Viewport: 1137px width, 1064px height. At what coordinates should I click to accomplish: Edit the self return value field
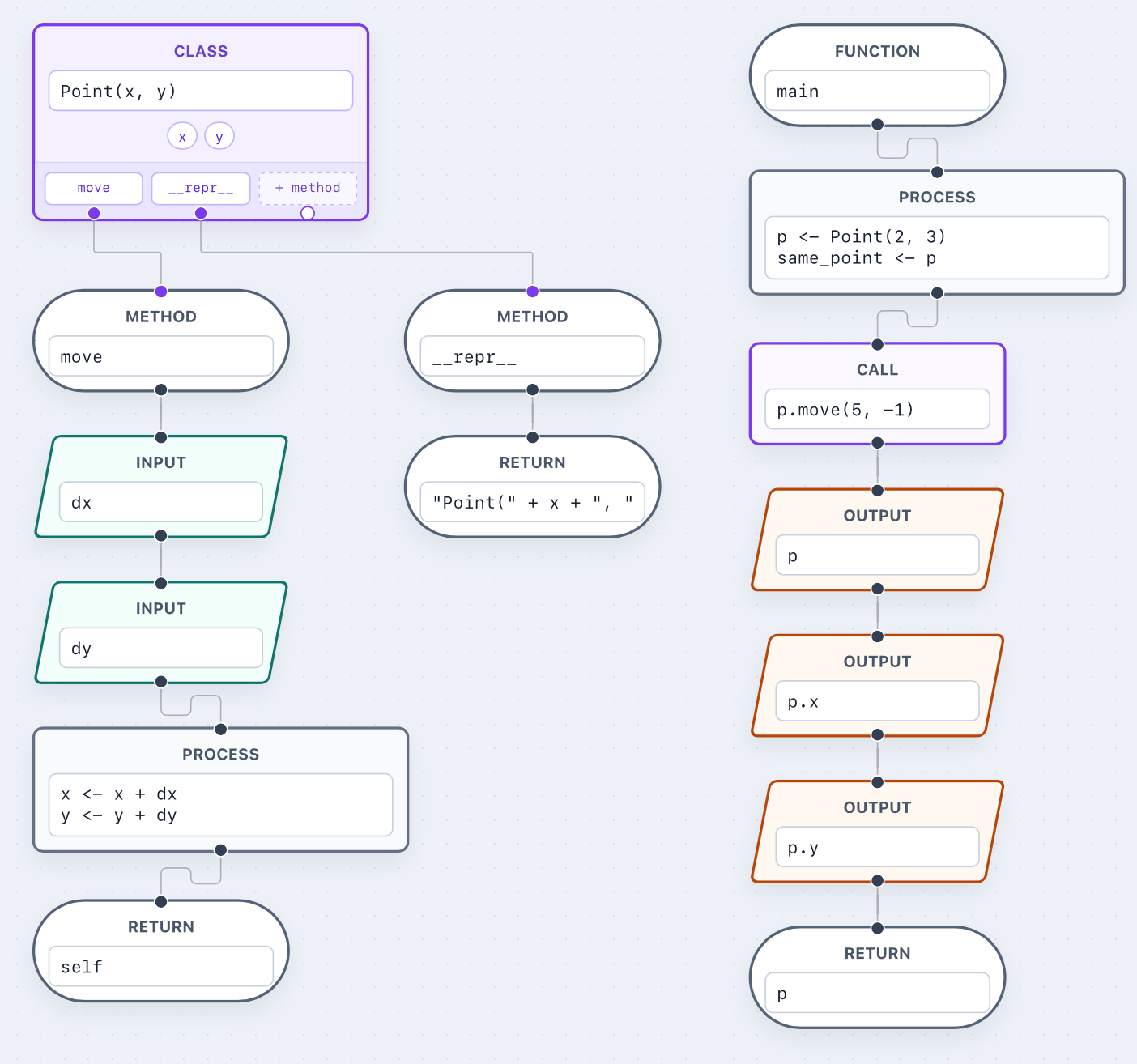pyautogui.click(x=161, y=966)
